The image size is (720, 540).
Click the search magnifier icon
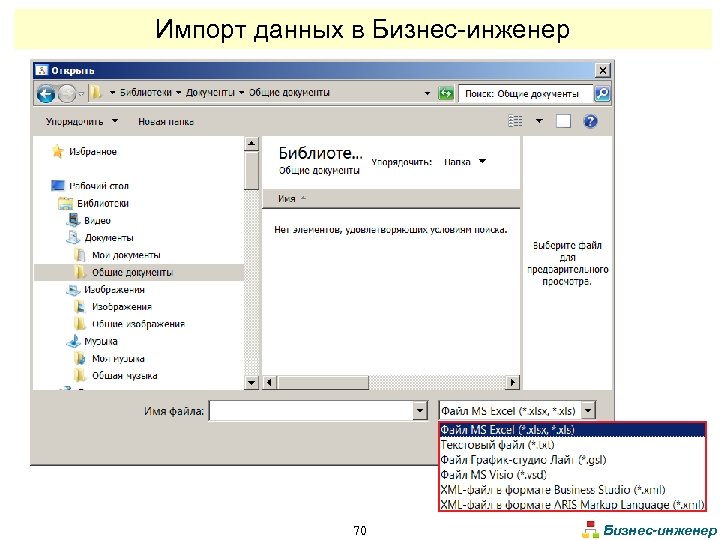[602, 94]
